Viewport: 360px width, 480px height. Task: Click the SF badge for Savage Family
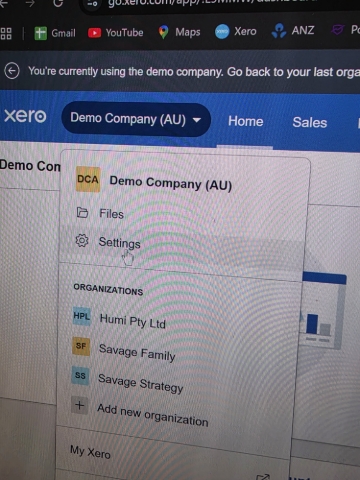point(81,346)
